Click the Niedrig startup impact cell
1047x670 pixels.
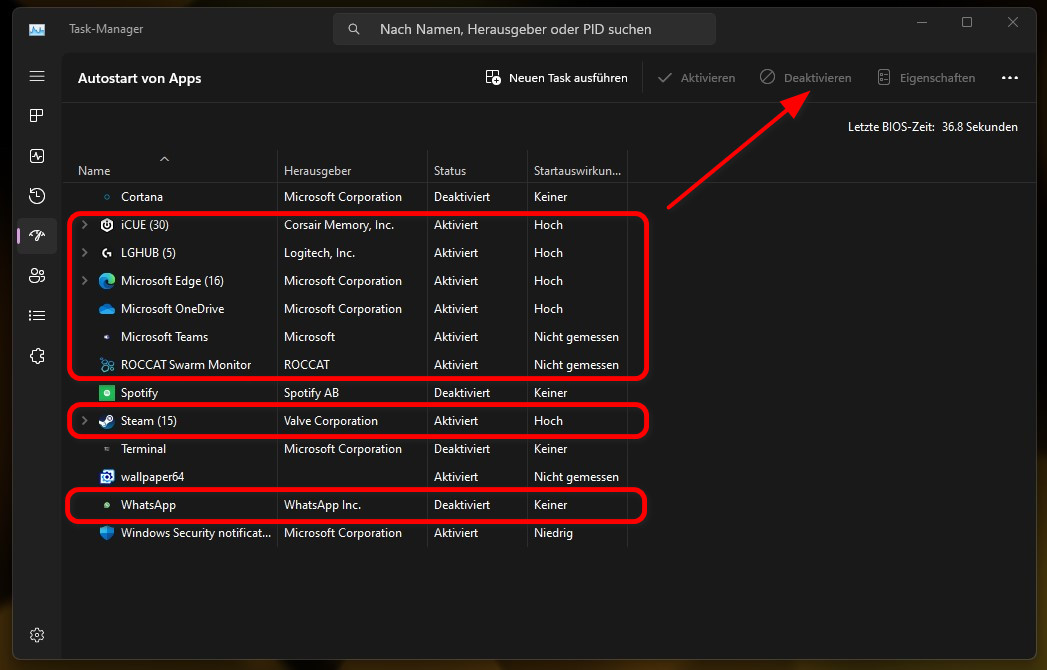(553, 533)
